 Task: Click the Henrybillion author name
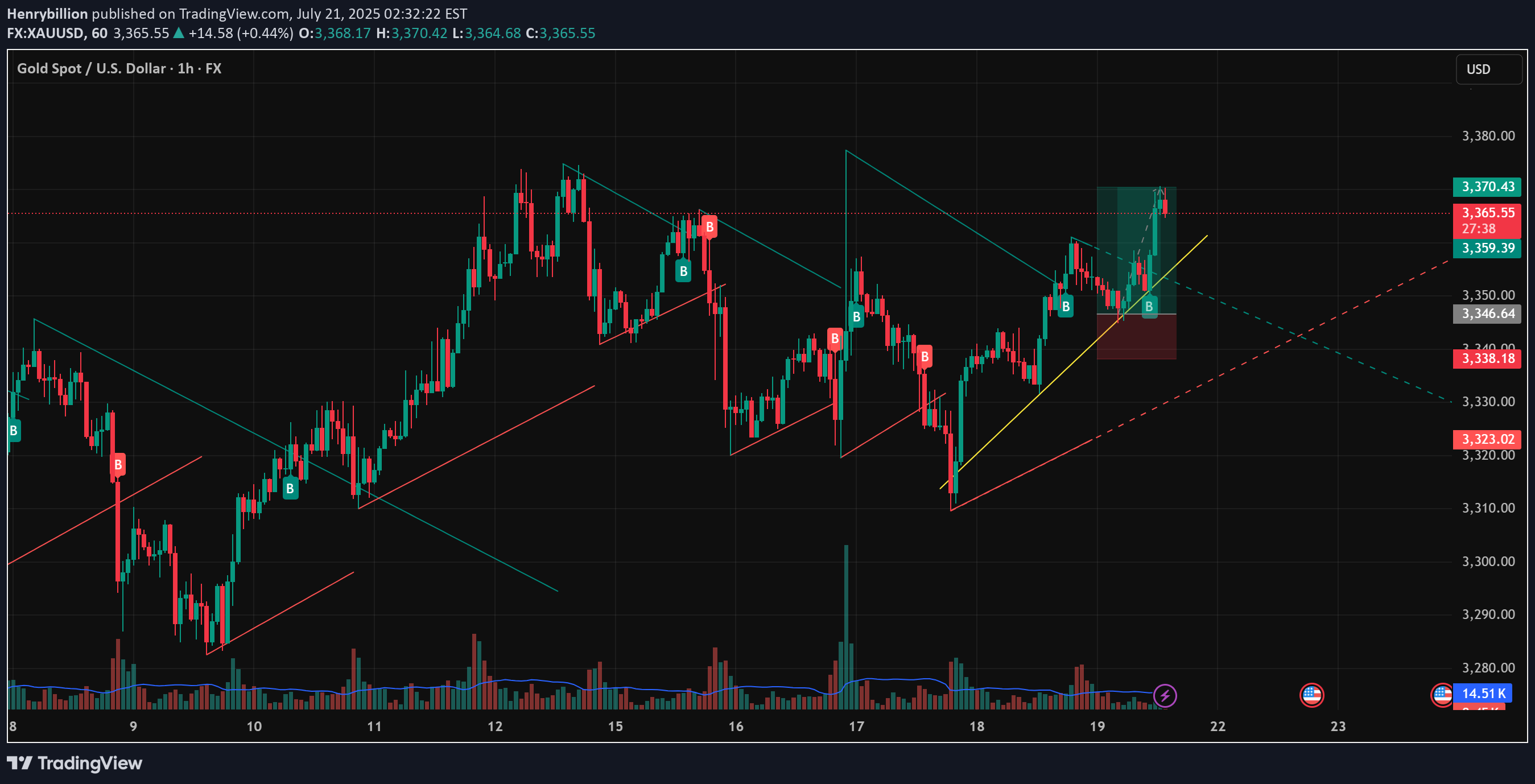47,14
